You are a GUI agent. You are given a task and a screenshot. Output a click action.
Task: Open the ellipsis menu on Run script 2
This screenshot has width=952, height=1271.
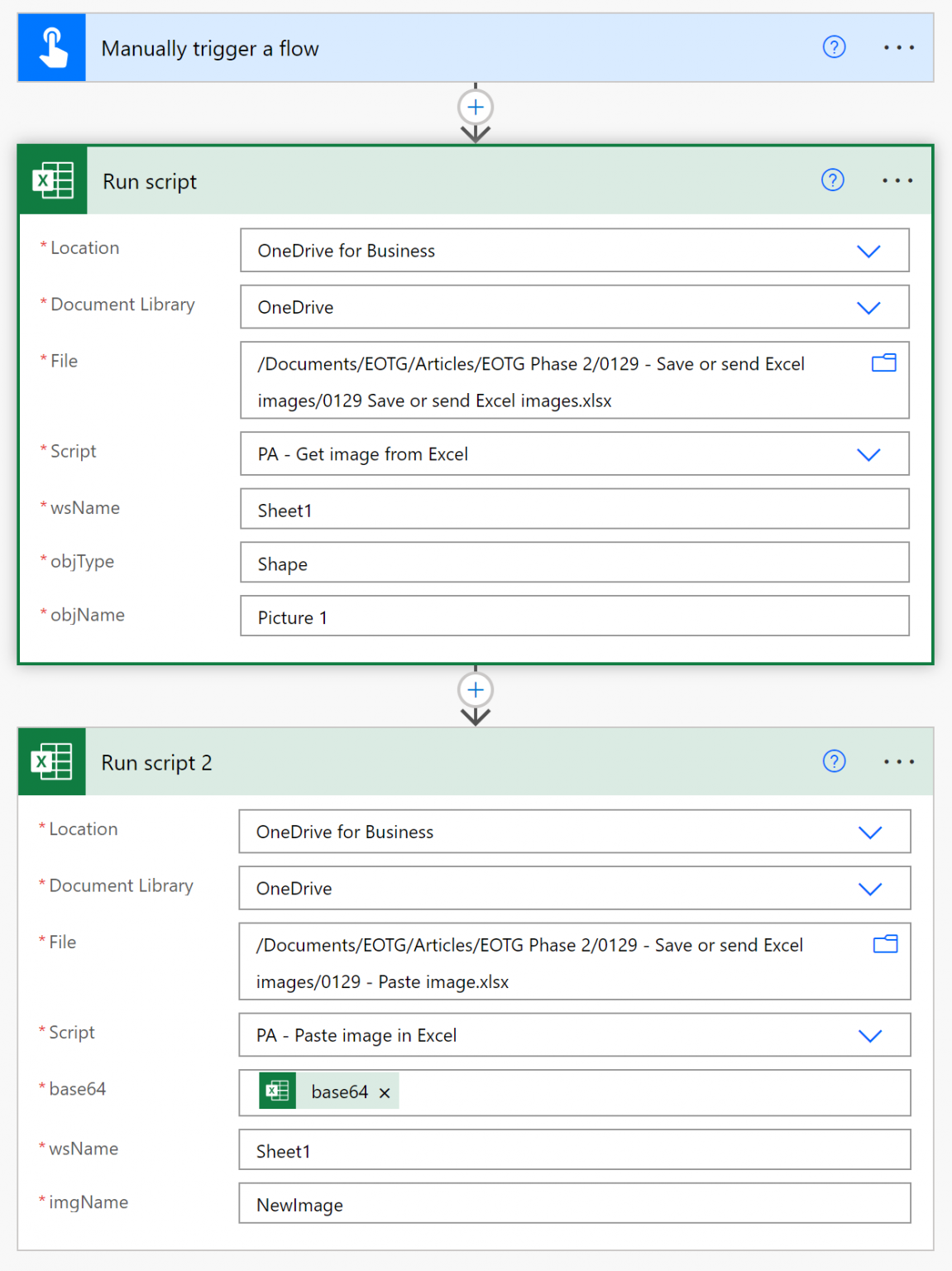[899, 761]
